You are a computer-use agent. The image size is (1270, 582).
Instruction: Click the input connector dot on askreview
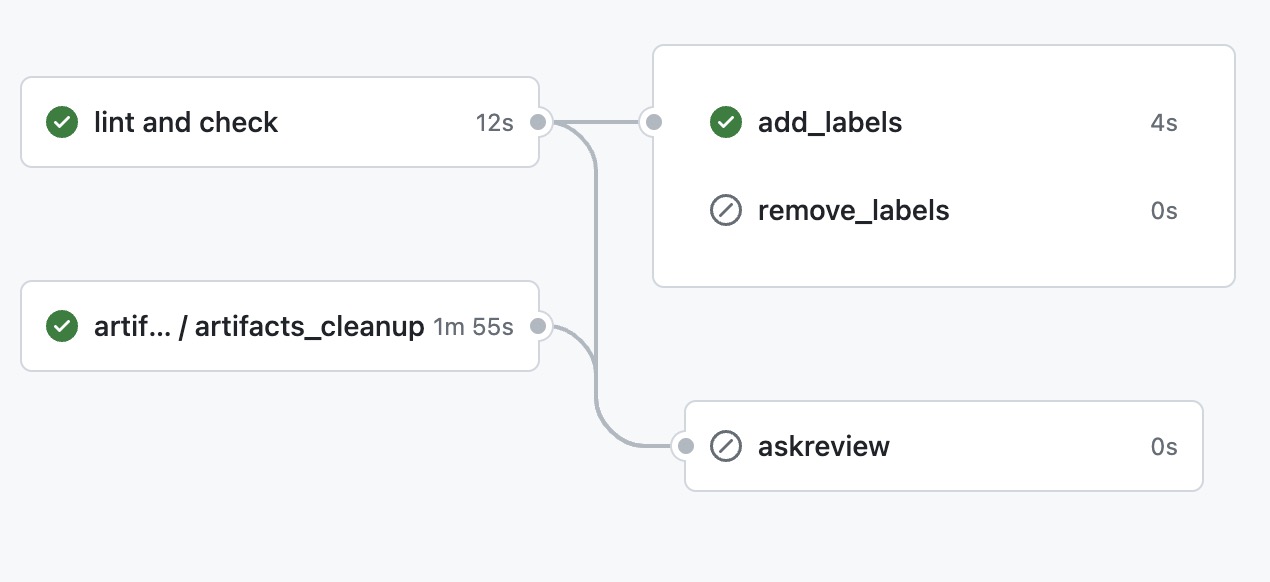(x=685, y=446)
